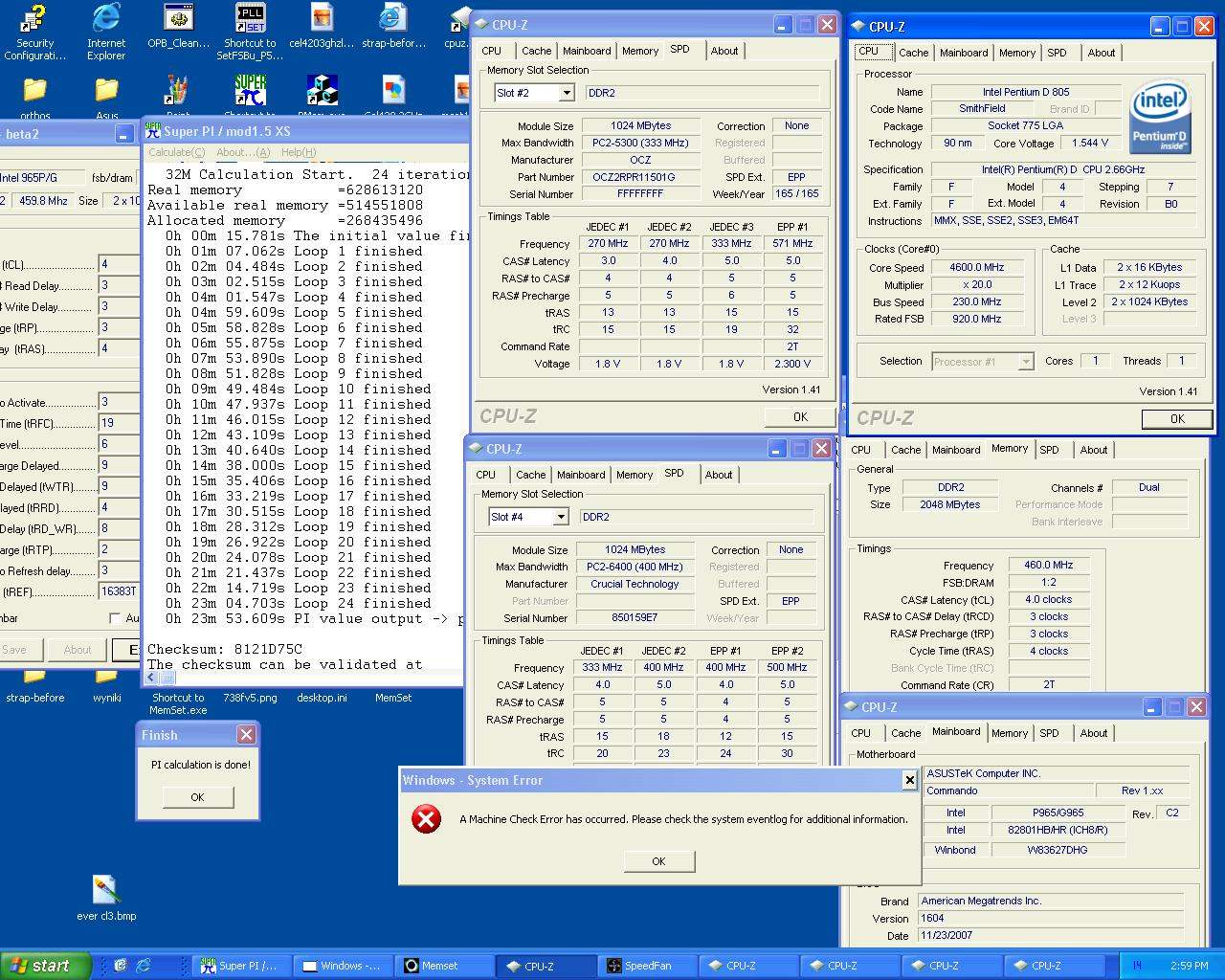Click the system tray temperature icon

(1137, 966)
